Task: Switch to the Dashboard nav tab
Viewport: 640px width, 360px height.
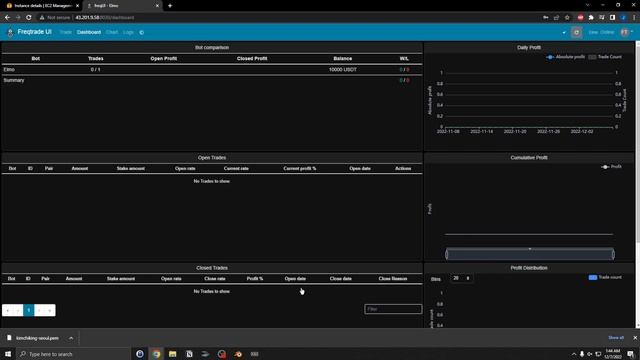Action: click(89, 32)
